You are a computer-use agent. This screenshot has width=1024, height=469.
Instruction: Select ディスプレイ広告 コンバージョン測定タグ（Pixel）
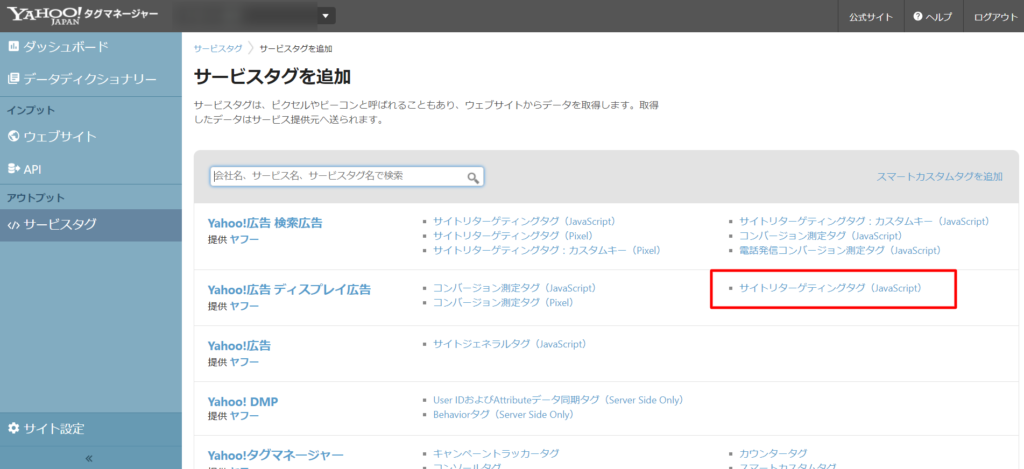coord(504,302)
